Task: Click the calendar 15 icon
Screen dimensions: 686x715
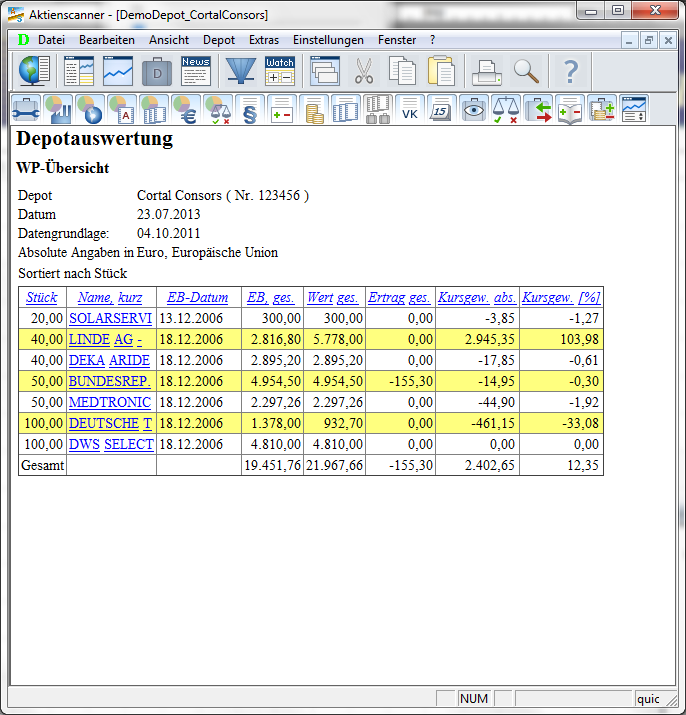Action: pyautogui.click(x=441, y=109)
